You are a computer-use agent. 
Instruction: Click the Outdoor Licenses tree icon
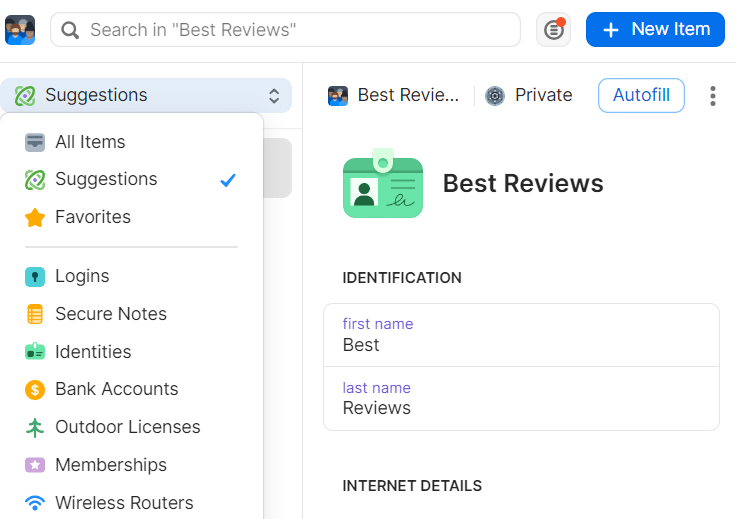pos(35,427)
